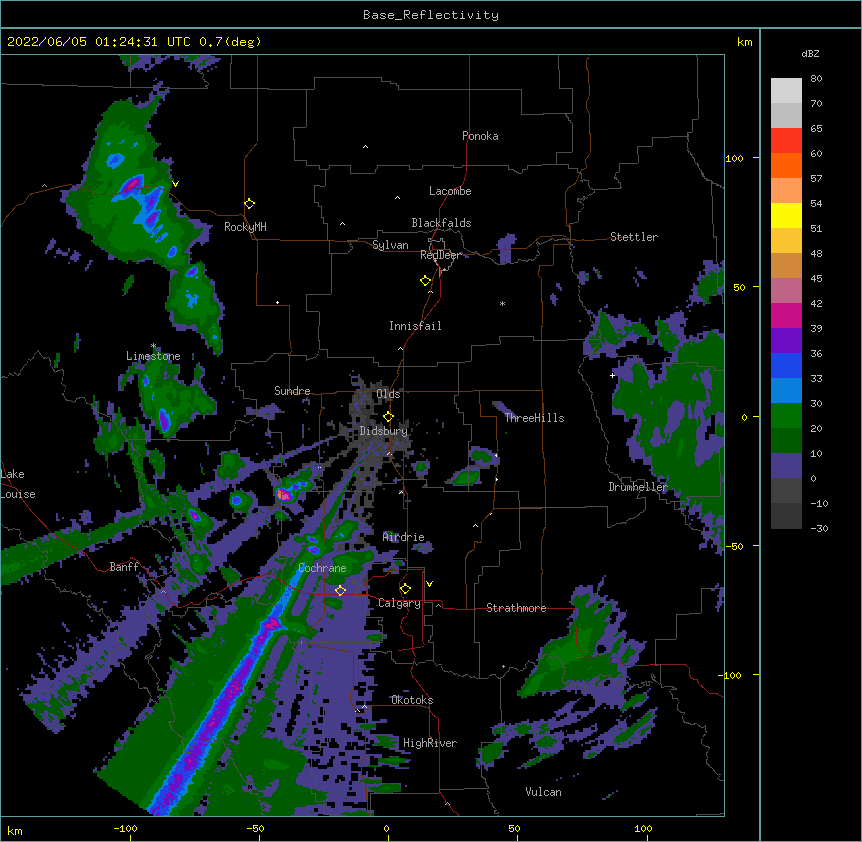Click the red swatch between 65 and 60 dBZ
Screen dimensions: 862x842
(786, 141)
